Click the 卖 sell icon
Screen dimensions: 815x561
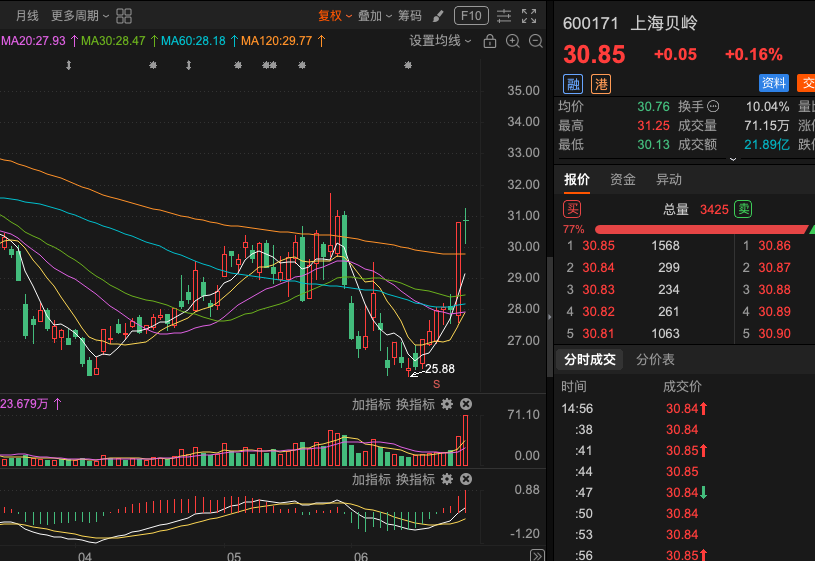(743, 209)
